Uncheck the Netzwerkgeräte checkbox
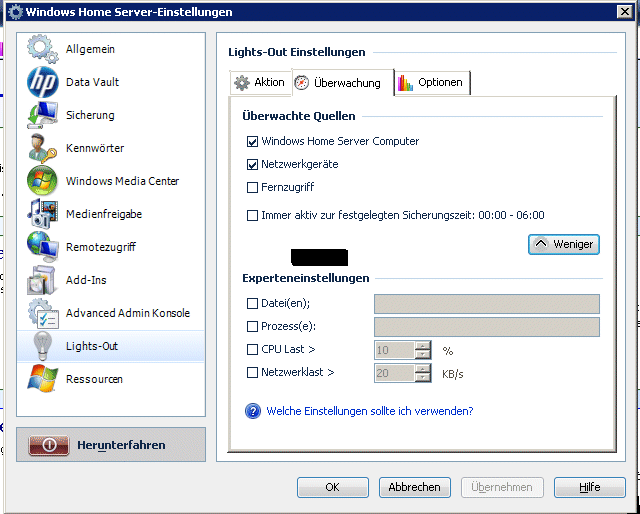 (252, 165)
